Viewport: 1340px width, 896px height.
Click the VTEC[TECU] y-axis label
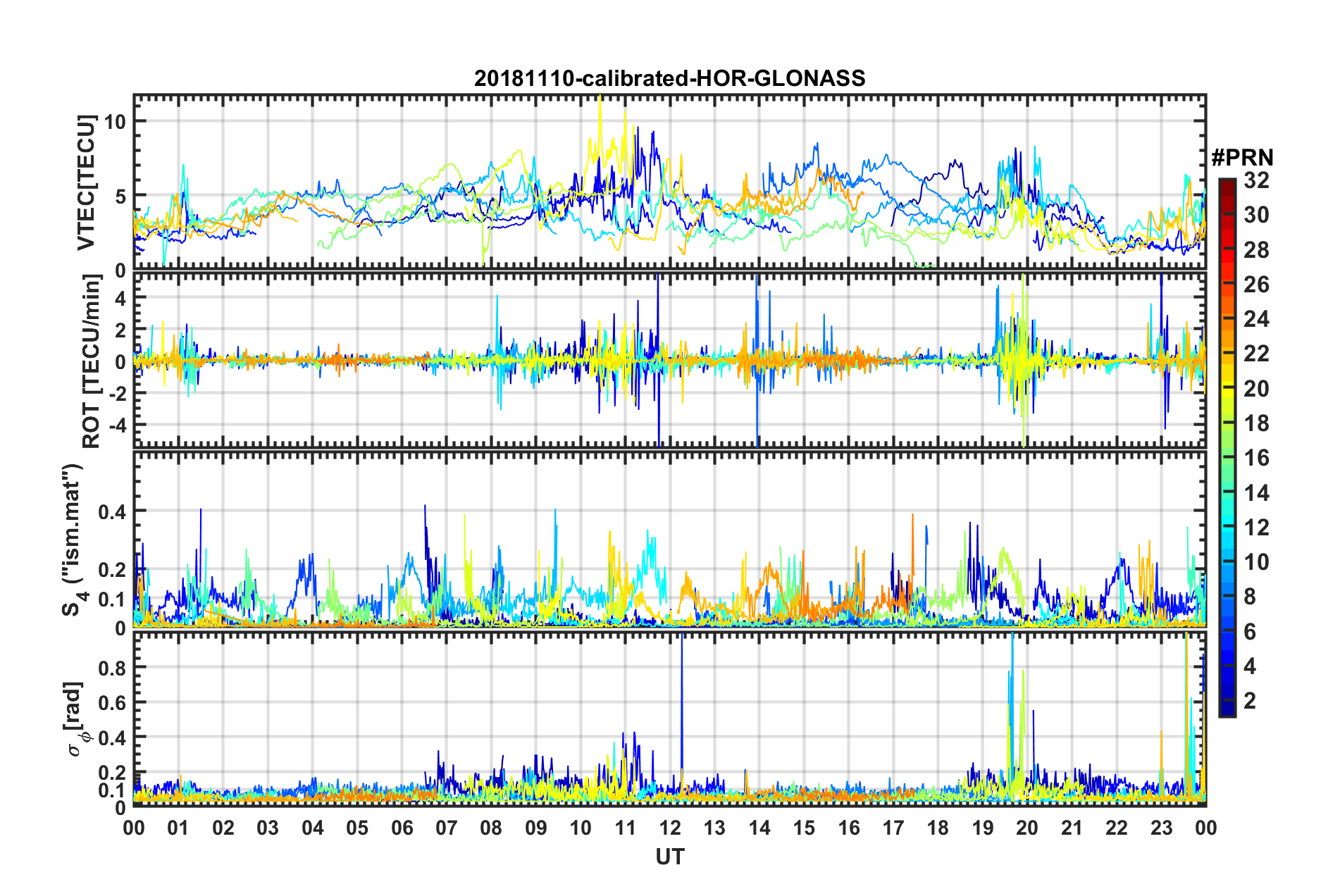[x=86, y=183]
